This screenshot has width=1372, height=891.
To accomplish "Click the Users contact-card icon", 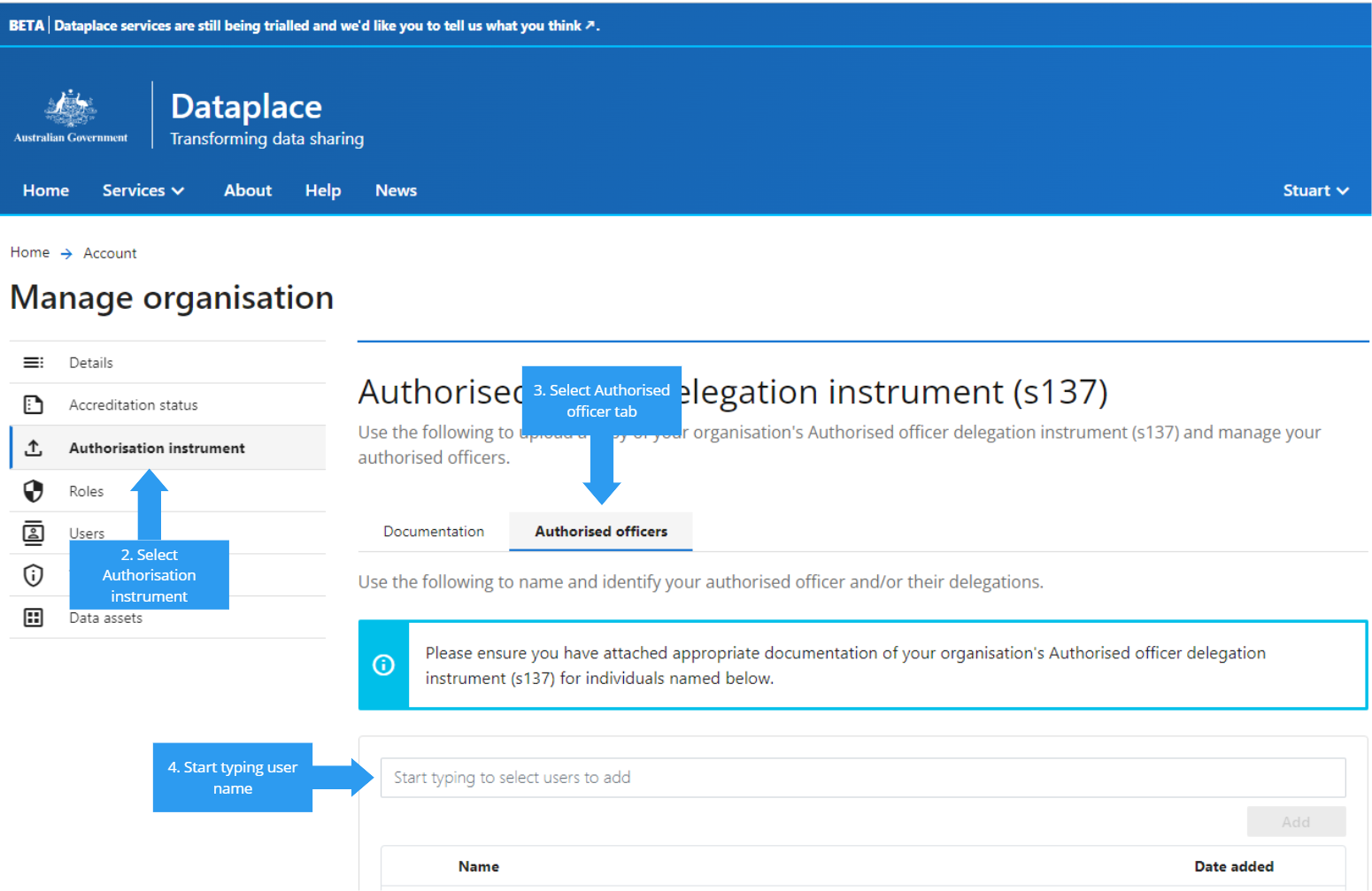I will (34, 533).
